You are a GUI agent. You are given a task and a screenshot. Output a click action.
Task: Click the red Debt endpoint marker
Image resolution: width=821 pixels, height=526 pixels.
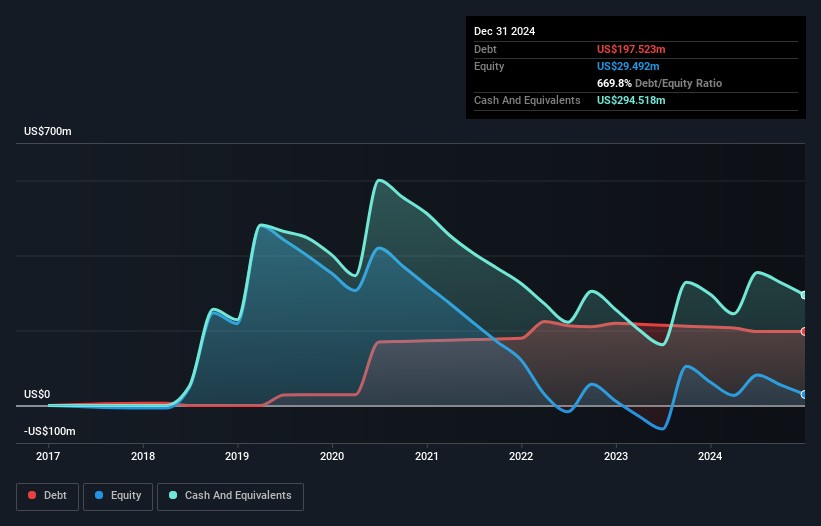pos(803,331)
